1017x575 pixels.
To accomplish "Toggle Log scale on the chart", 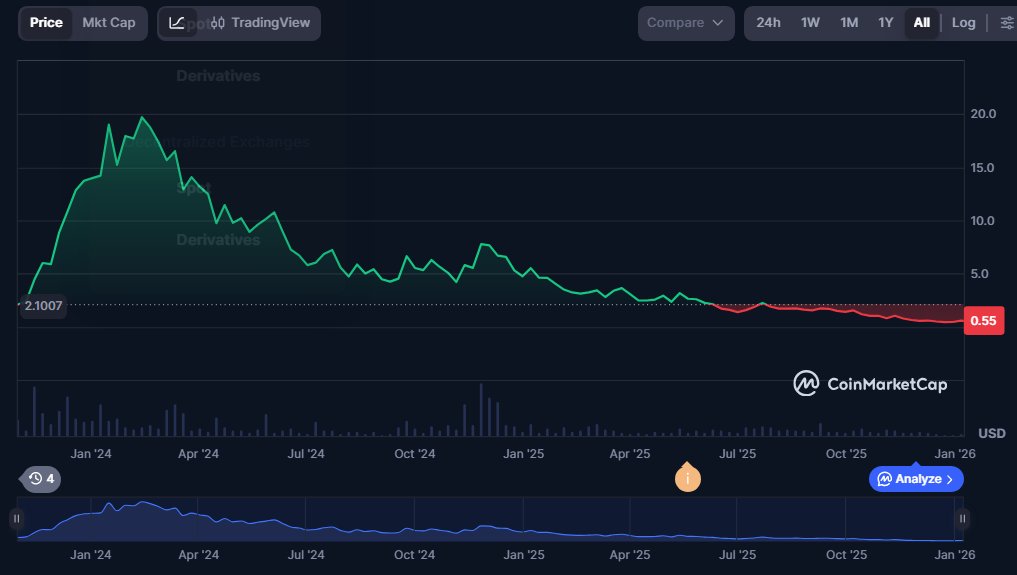I will coord(963,23).
